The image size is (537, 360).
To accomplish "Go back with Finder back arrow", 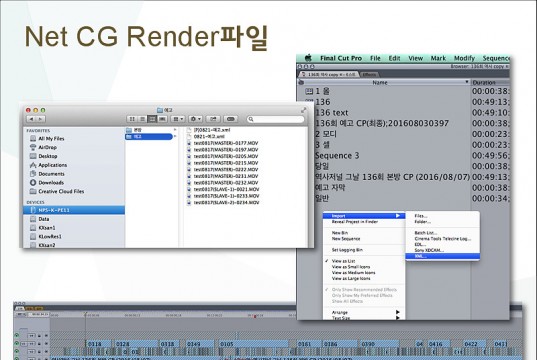I will (32, 119).
